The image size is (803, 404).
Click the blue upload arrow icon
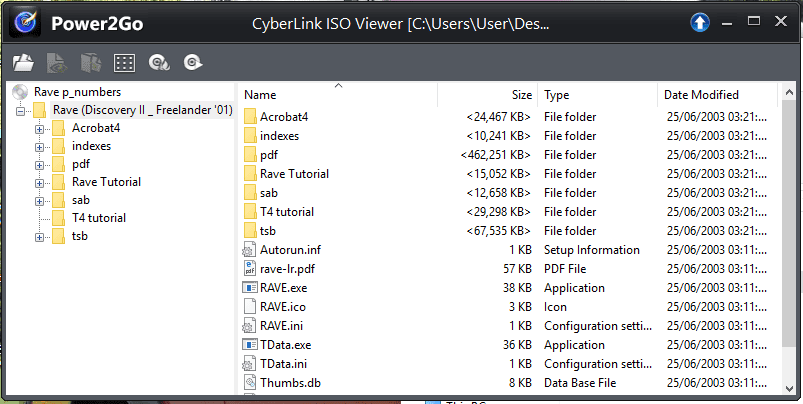[x=700, y=23]
